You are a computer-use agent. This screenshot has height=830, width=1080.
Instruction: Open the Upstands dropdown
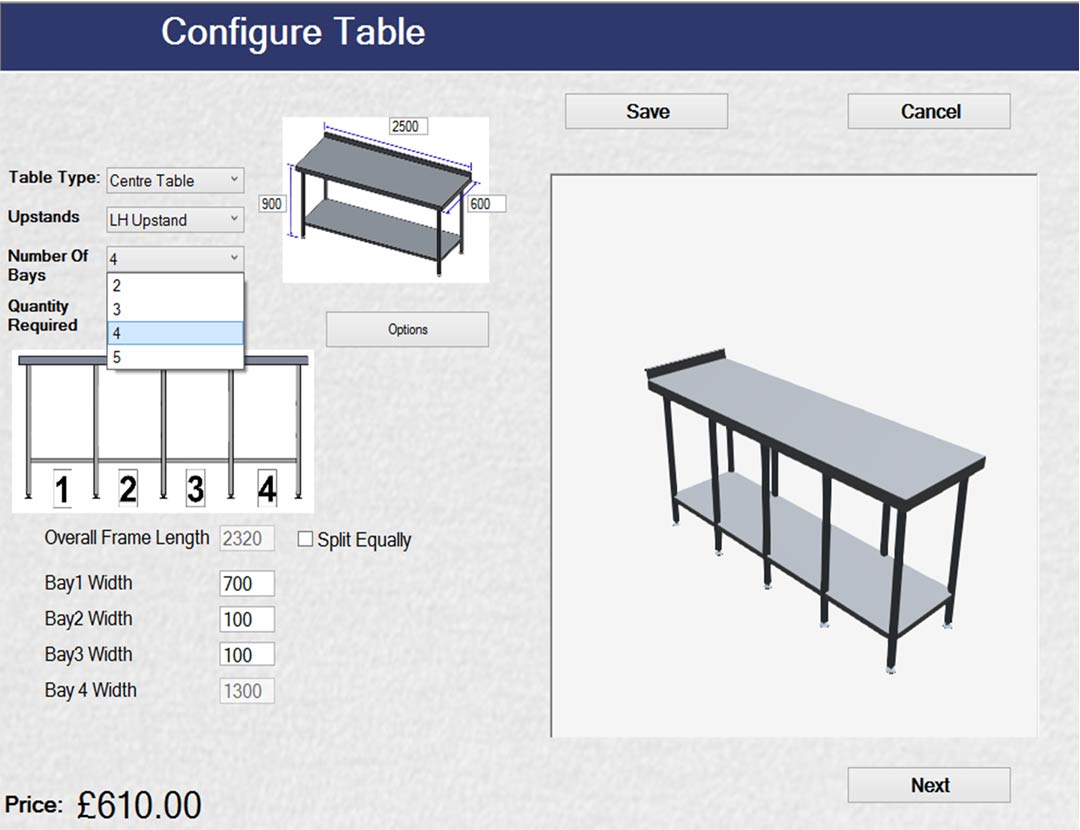175,219
